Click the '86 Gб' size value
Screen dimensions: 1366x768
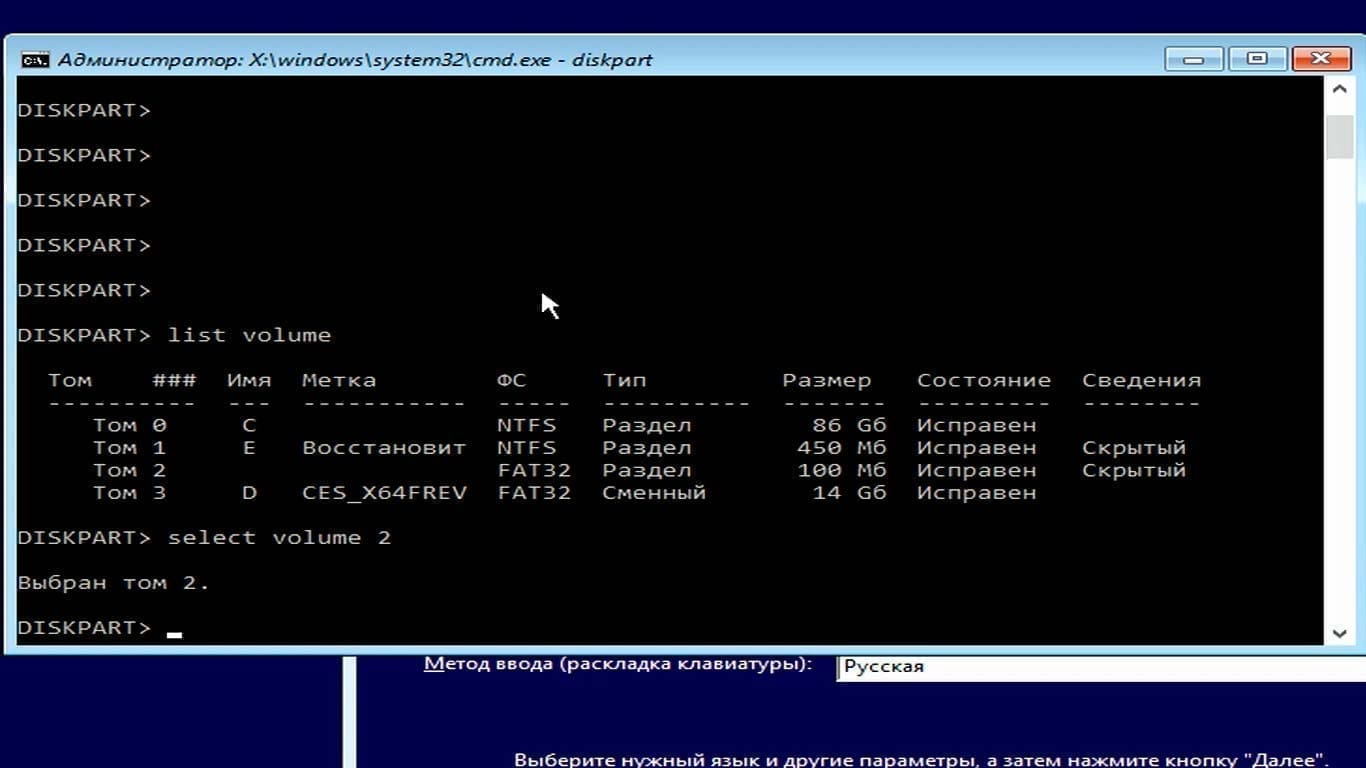pos(849,425)
